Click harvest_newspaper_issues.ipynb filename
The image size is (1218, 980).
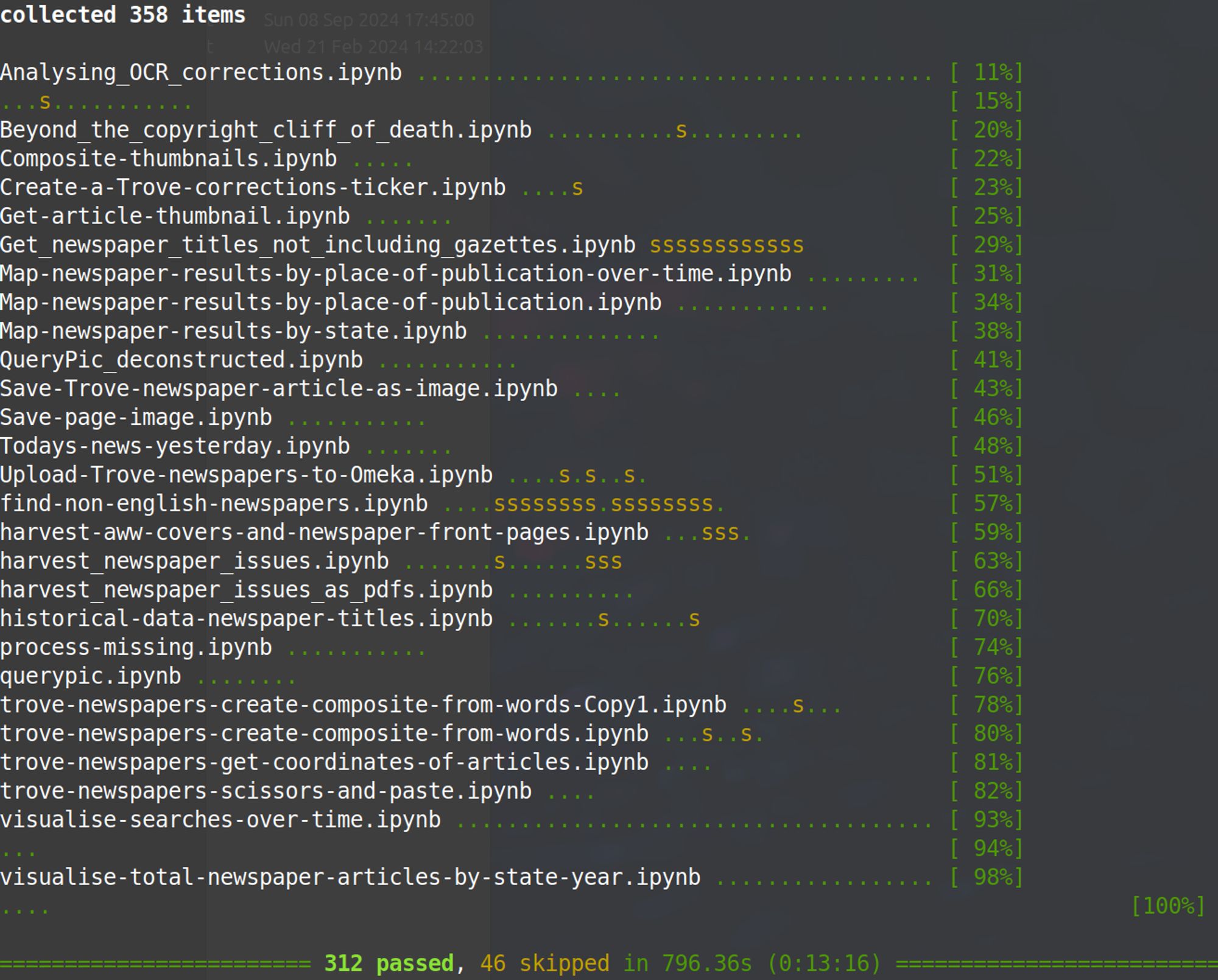click(194, 561)
